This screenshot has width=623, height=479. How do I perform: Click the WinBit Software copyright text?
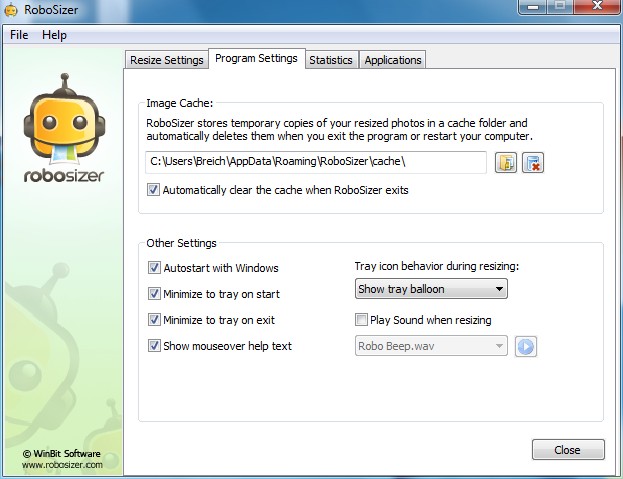pyautogui.click(x=61, y=454)
